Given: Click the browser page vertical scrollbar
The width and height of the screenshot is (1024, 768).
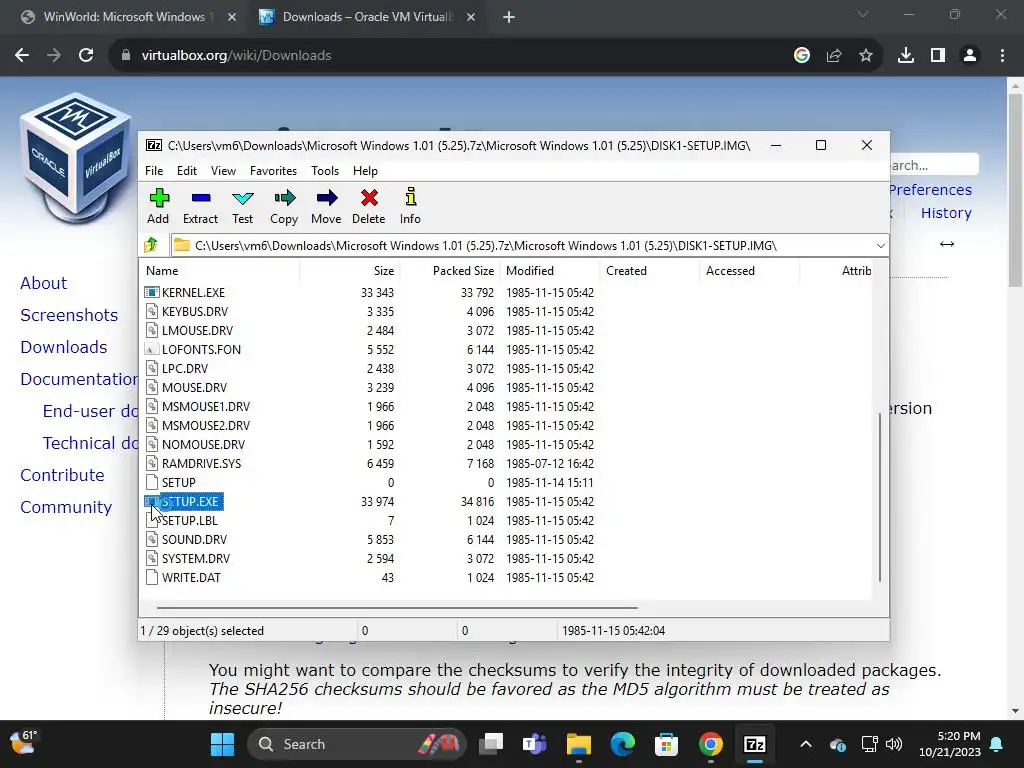Looking at the screenshot, I should (1015, 189).
